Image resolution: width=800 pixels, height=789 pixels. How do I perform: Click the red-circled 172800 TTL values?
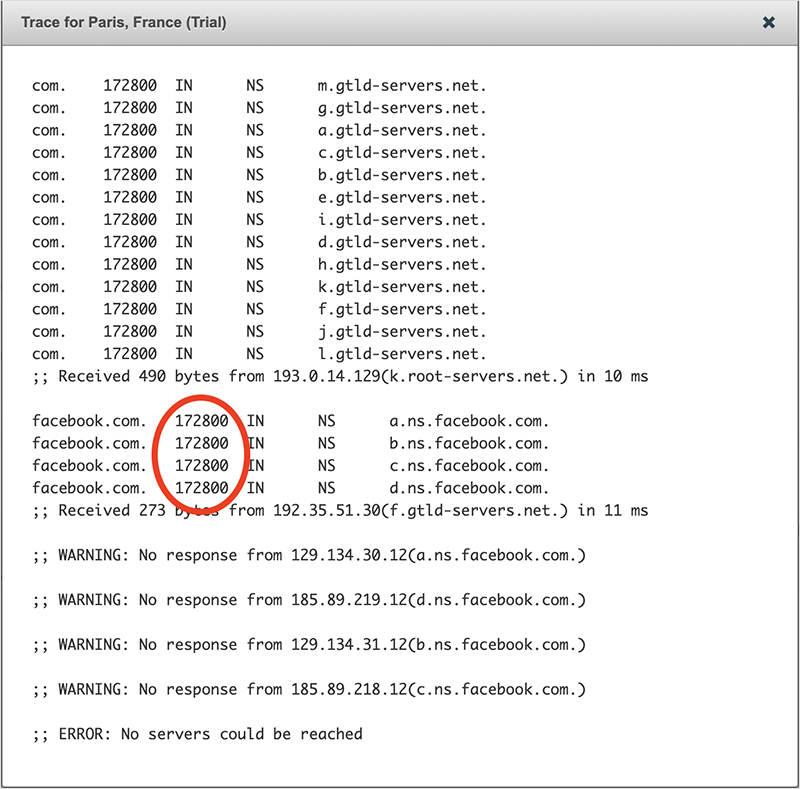202,455
